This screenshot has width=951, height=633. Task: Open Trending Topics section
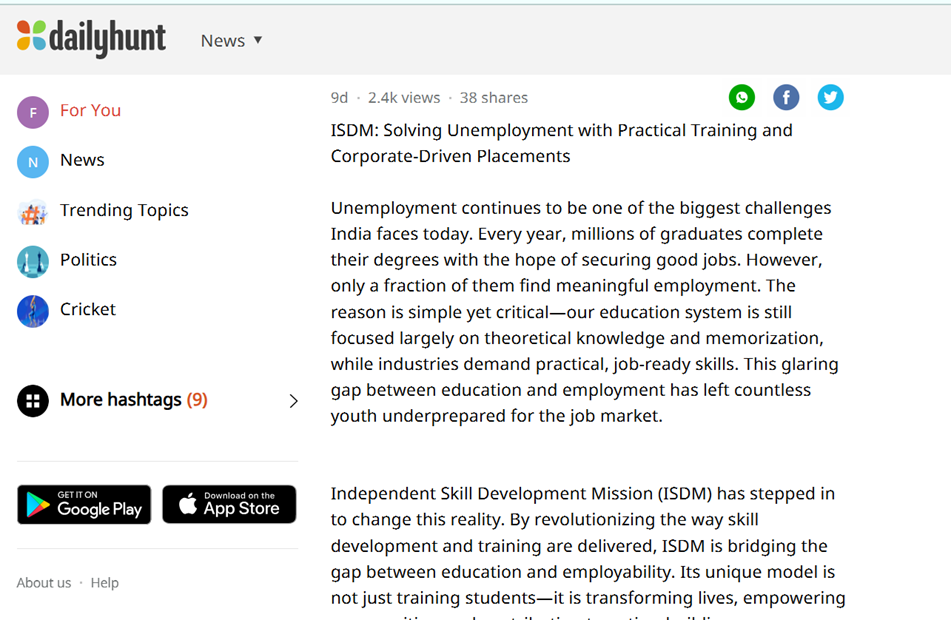124,210
